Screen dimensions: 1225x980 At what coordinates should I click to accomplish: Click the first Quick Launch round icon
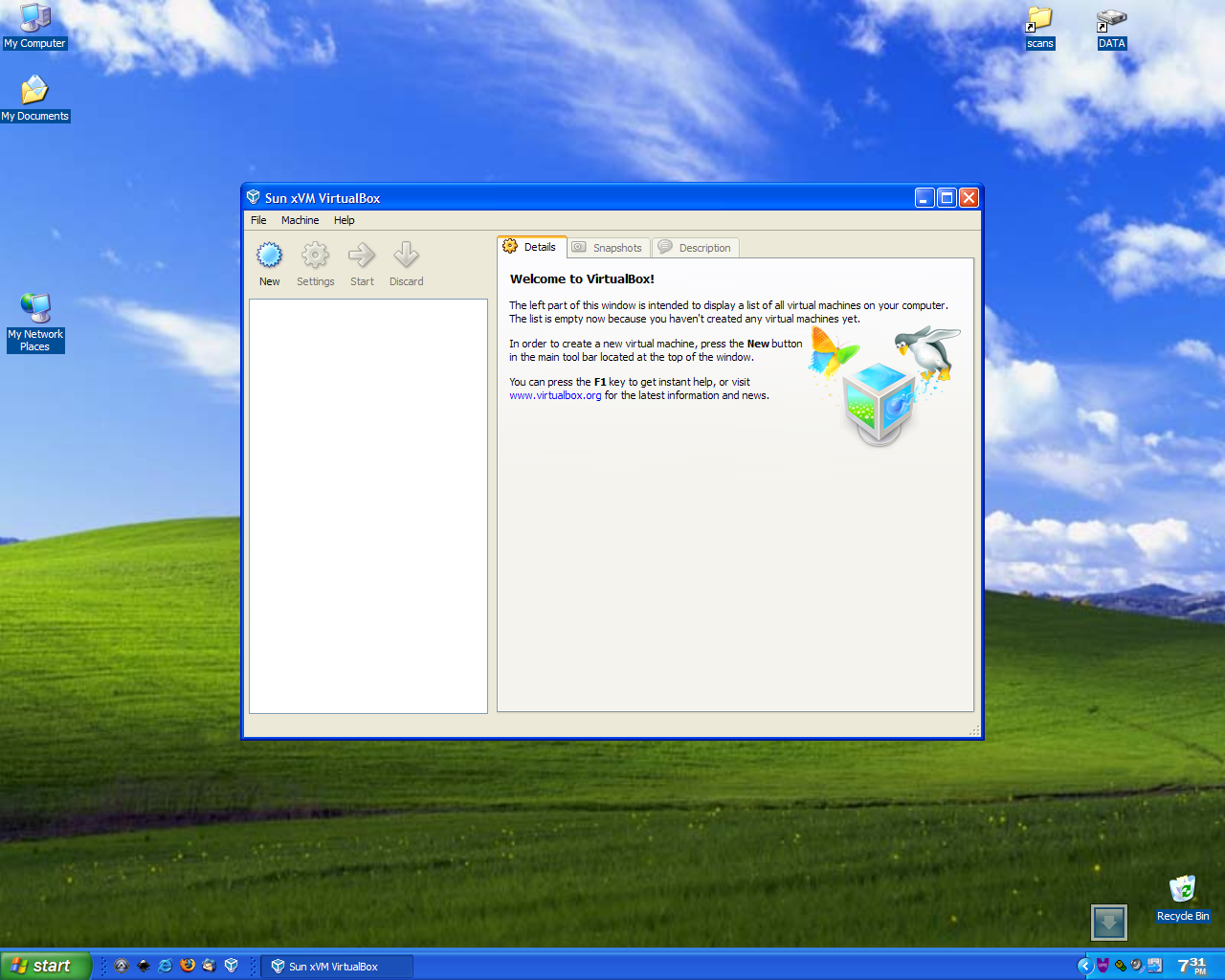(122, 966)
